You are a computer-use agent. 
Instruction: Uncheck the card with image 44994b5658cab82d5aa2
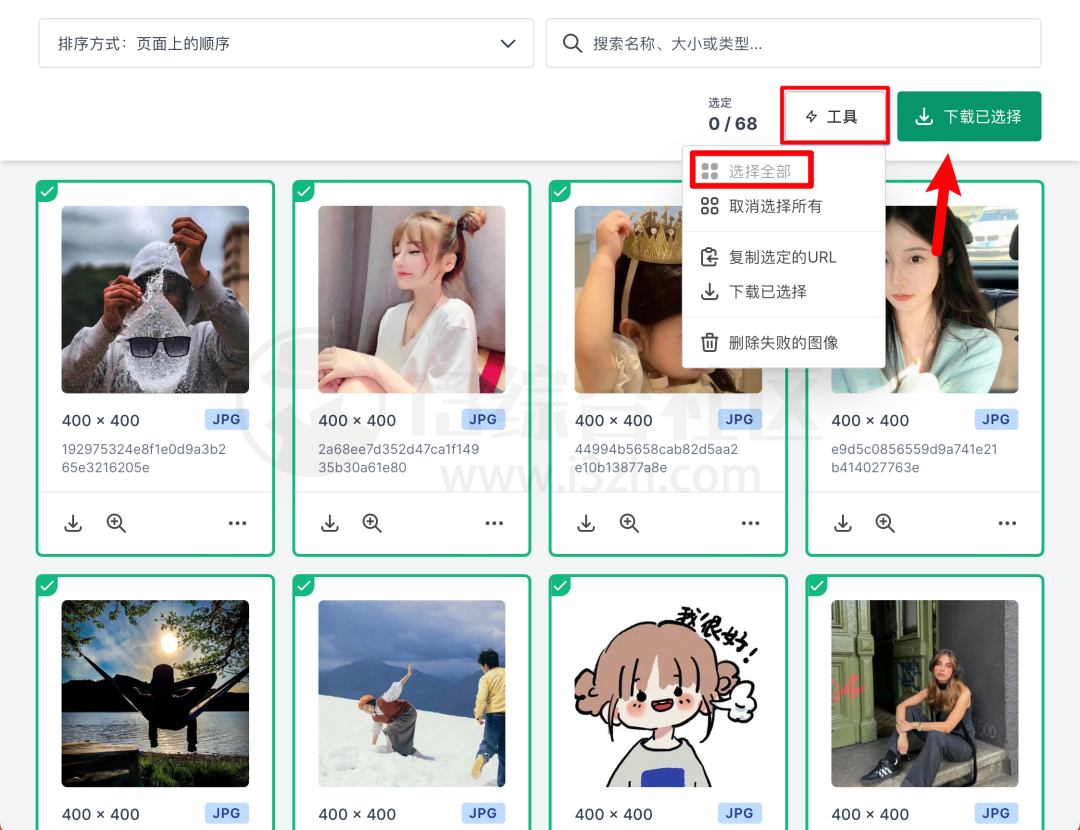point(560,191)
